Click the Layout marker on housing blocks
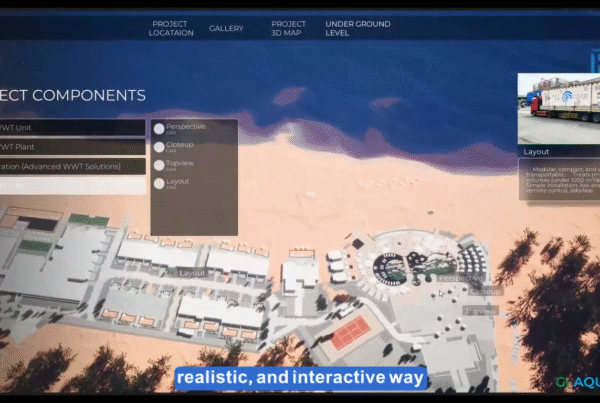The image size is (600, 403). [191, 272]
